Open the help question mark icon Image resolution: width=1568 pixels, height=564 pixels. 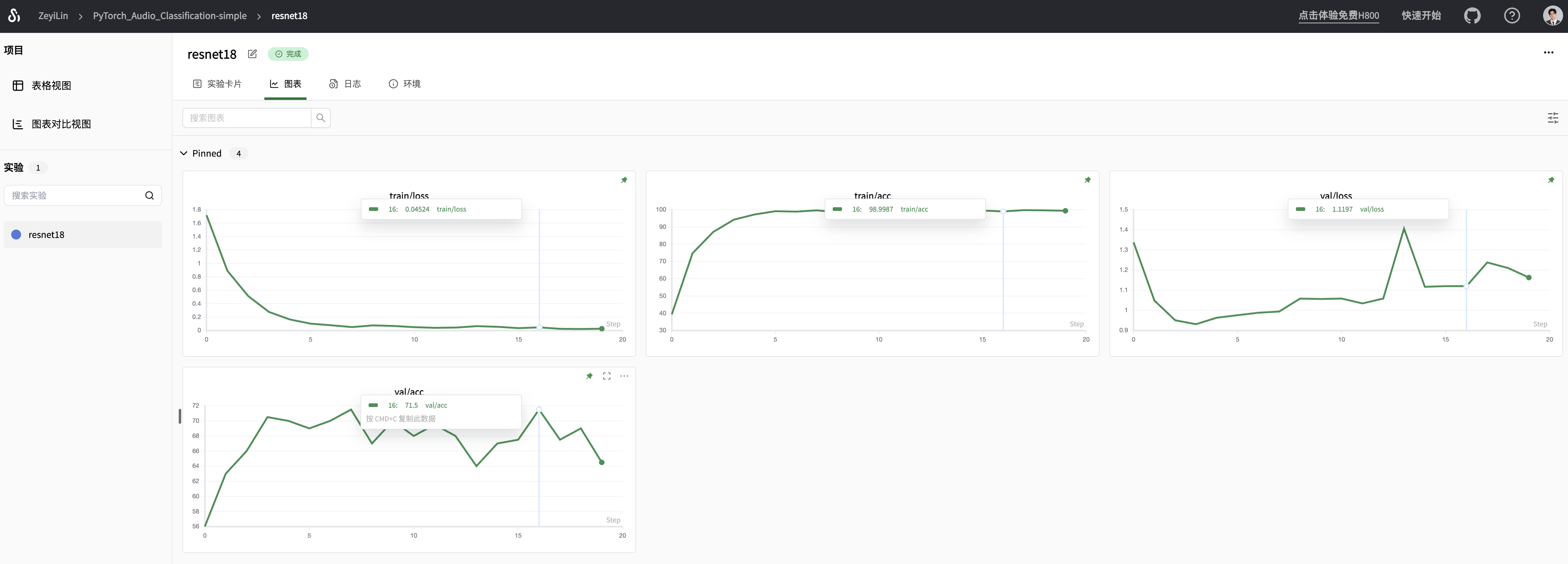[x=1512, y=16]
